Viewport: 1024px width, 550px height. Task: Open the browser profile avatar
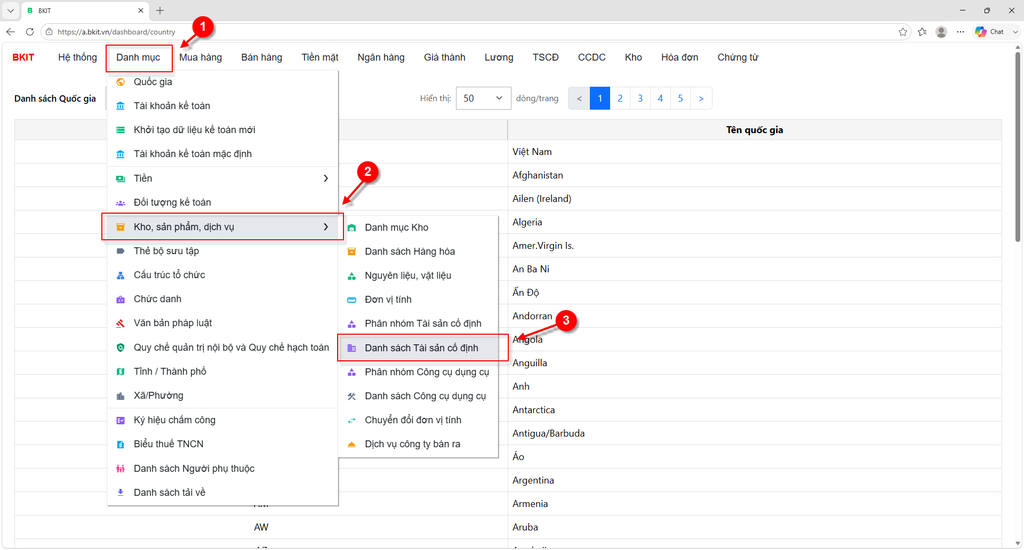pos(941,31)
